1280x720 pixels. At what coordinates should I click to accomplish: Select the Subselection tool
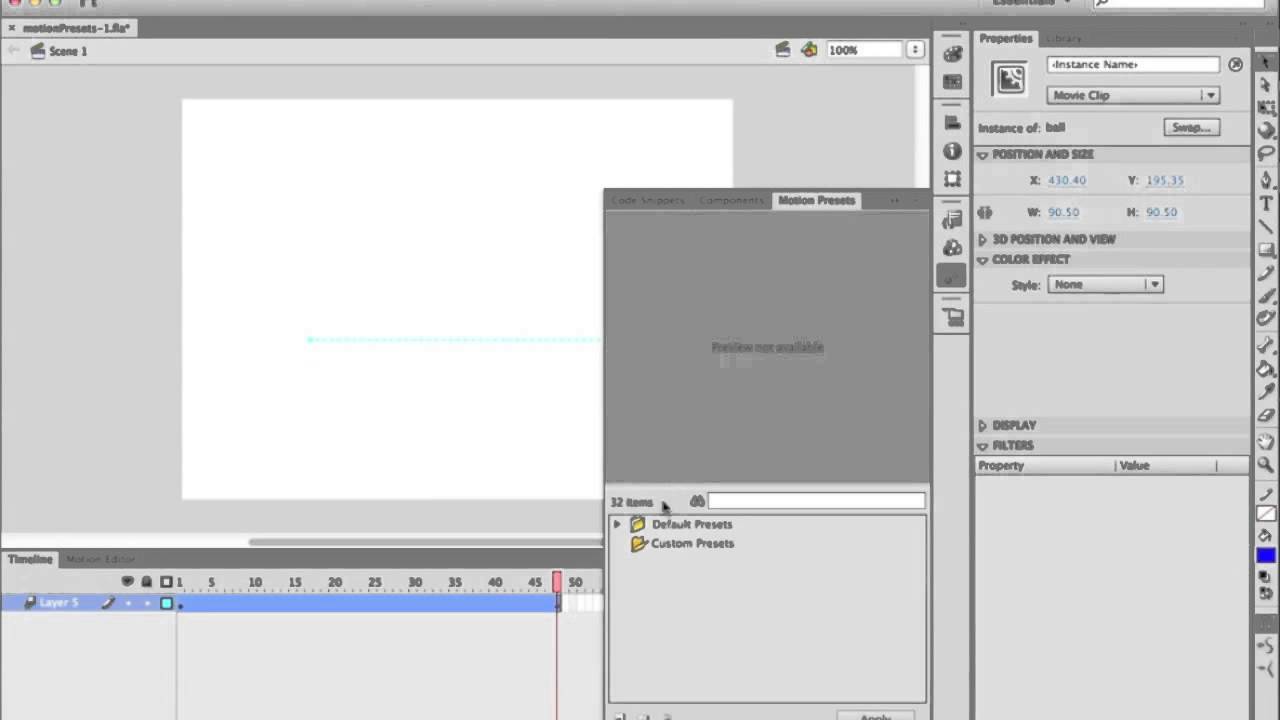click(x=1266, y=85)
